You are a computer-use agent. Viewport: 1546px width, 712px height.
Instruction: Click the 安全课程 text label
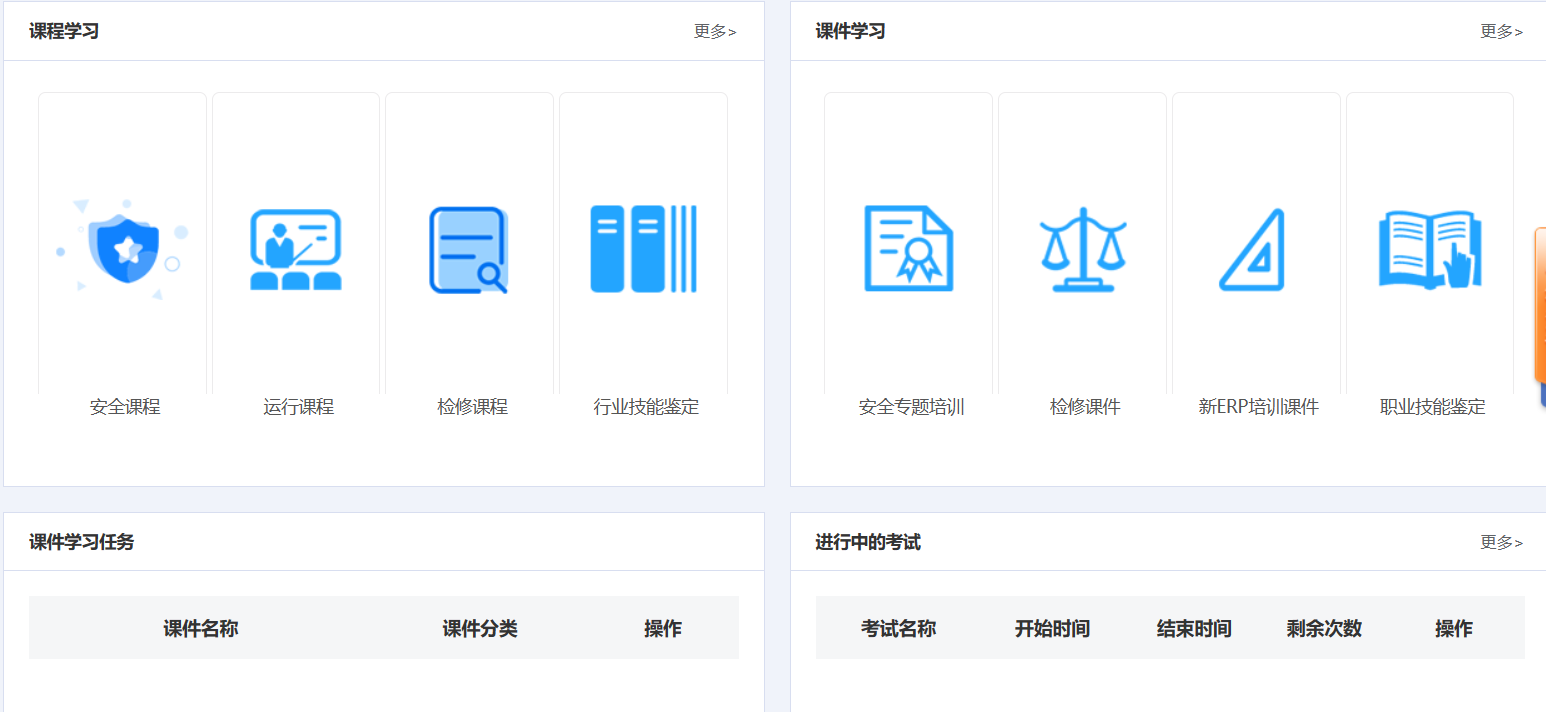125,407
